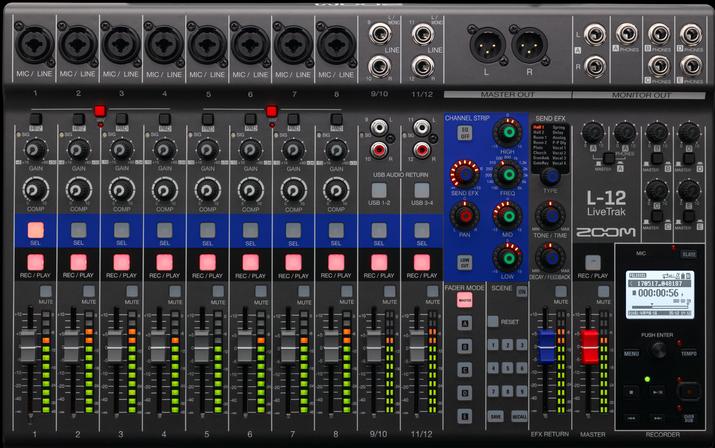Stop playback with the recorder stop button
Image resolution: width=715 pixels, height=448 pixels.
631,392
